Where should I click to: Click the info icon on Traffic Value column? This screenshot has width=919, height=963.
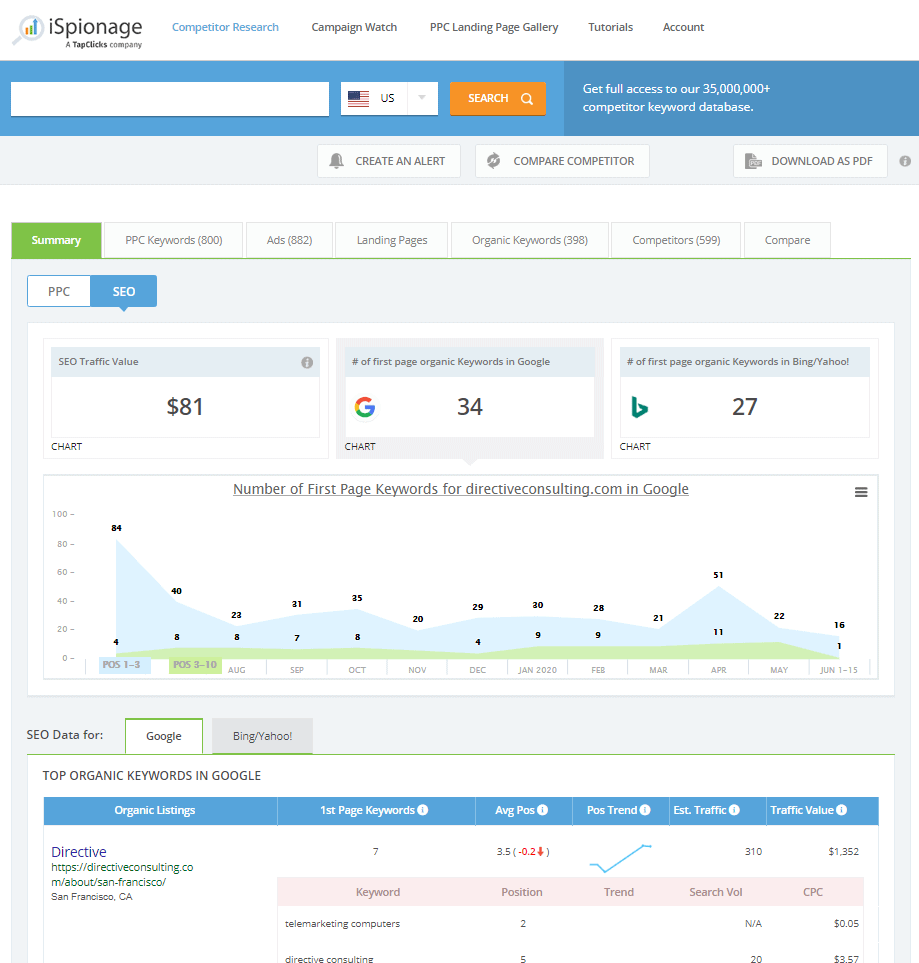[841, 810]
